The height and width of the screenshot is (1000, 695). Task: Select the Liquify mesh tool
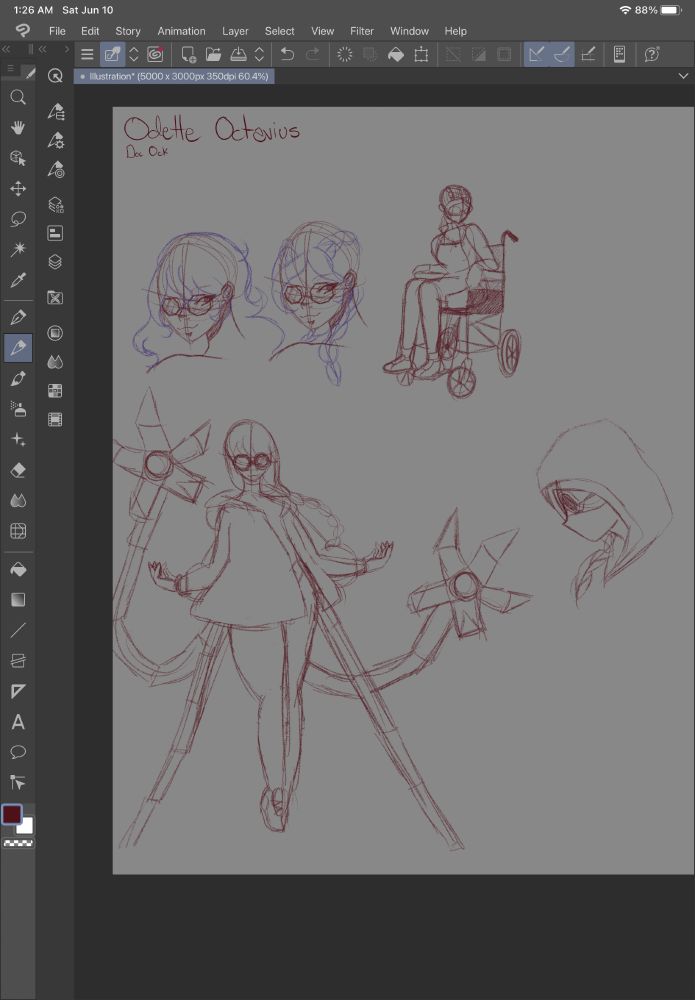[18, 531]
